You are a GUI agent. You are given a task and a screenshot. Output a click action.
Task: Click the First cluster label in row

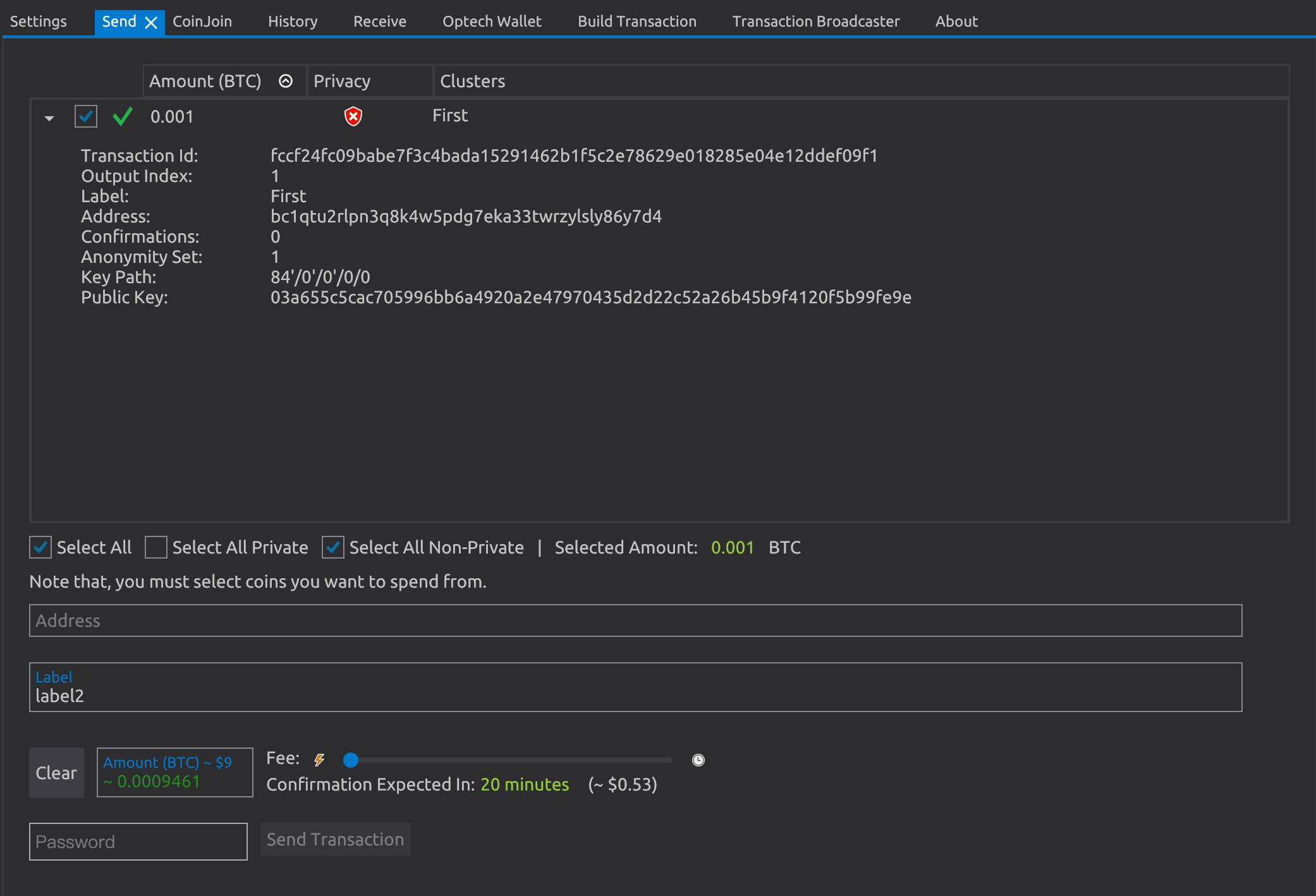(x=450, y=116)
